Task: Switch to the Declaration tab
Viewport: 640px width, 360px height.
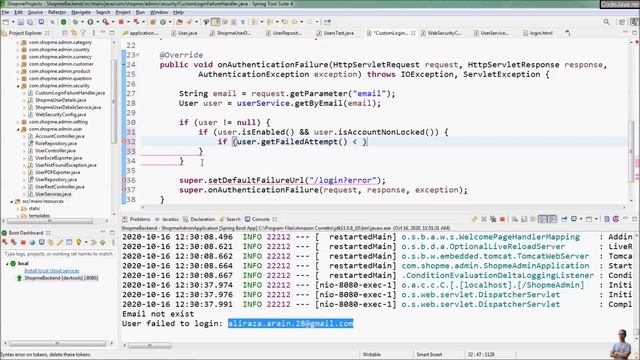Action: 199,219
